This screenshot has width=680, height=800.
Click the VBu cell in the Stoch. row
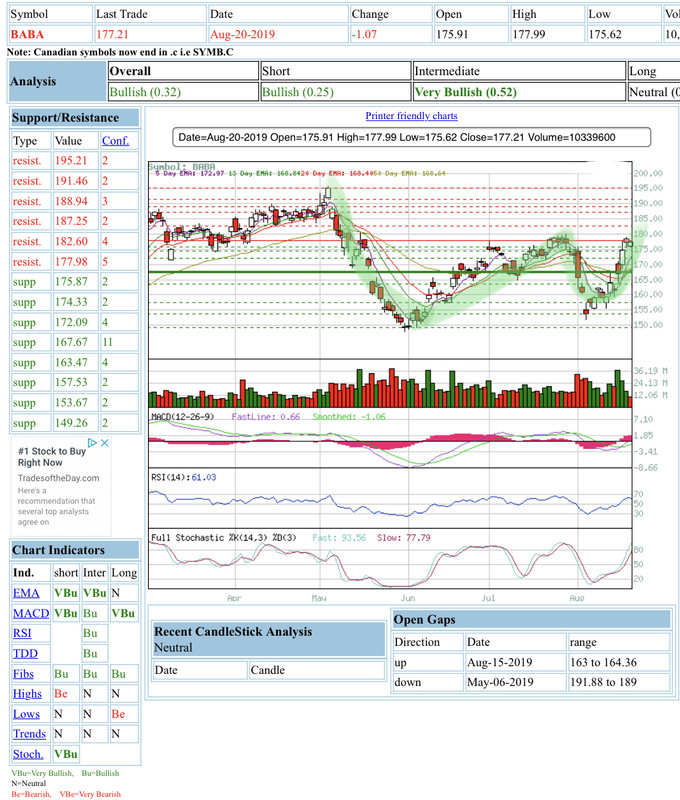[66, 754]
